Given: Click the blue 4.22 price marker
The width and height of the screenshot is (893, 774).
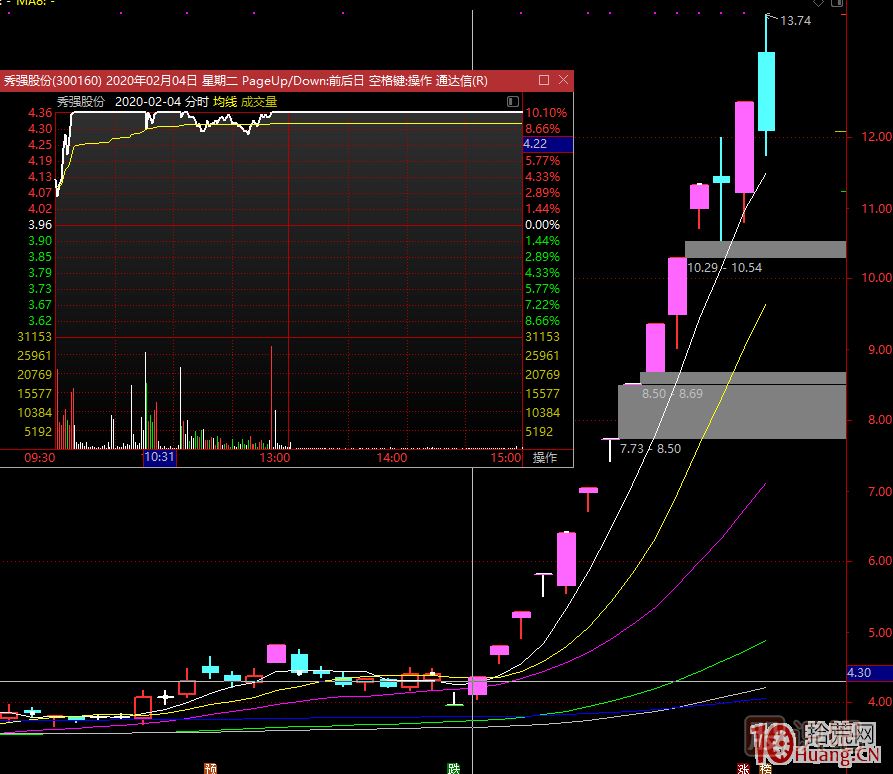Looking at the screenshot, I should pos(547,144).
